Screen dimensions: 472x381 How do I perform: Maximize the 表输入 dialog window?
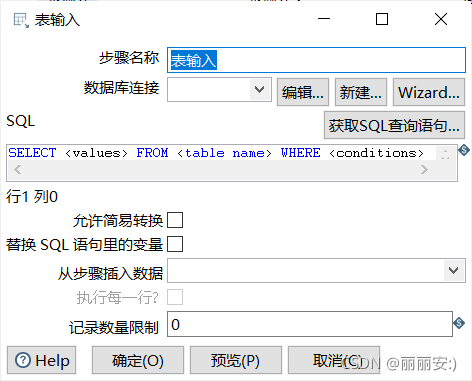click(x=382, y=19)
